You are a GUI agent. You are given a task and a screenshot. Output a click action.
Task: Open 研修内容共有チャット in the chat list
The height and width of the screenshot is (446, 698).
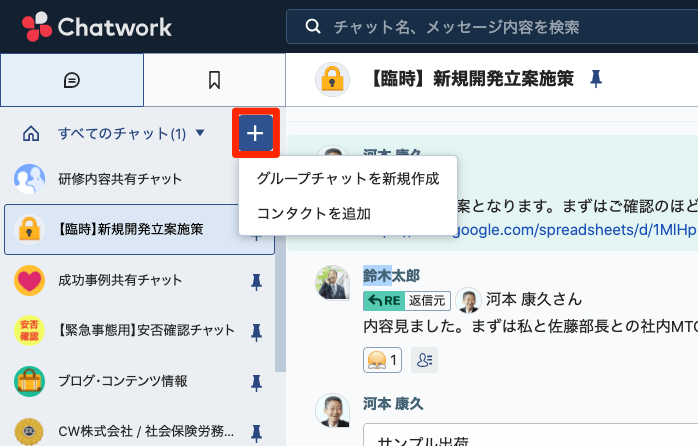click(120, 179)
